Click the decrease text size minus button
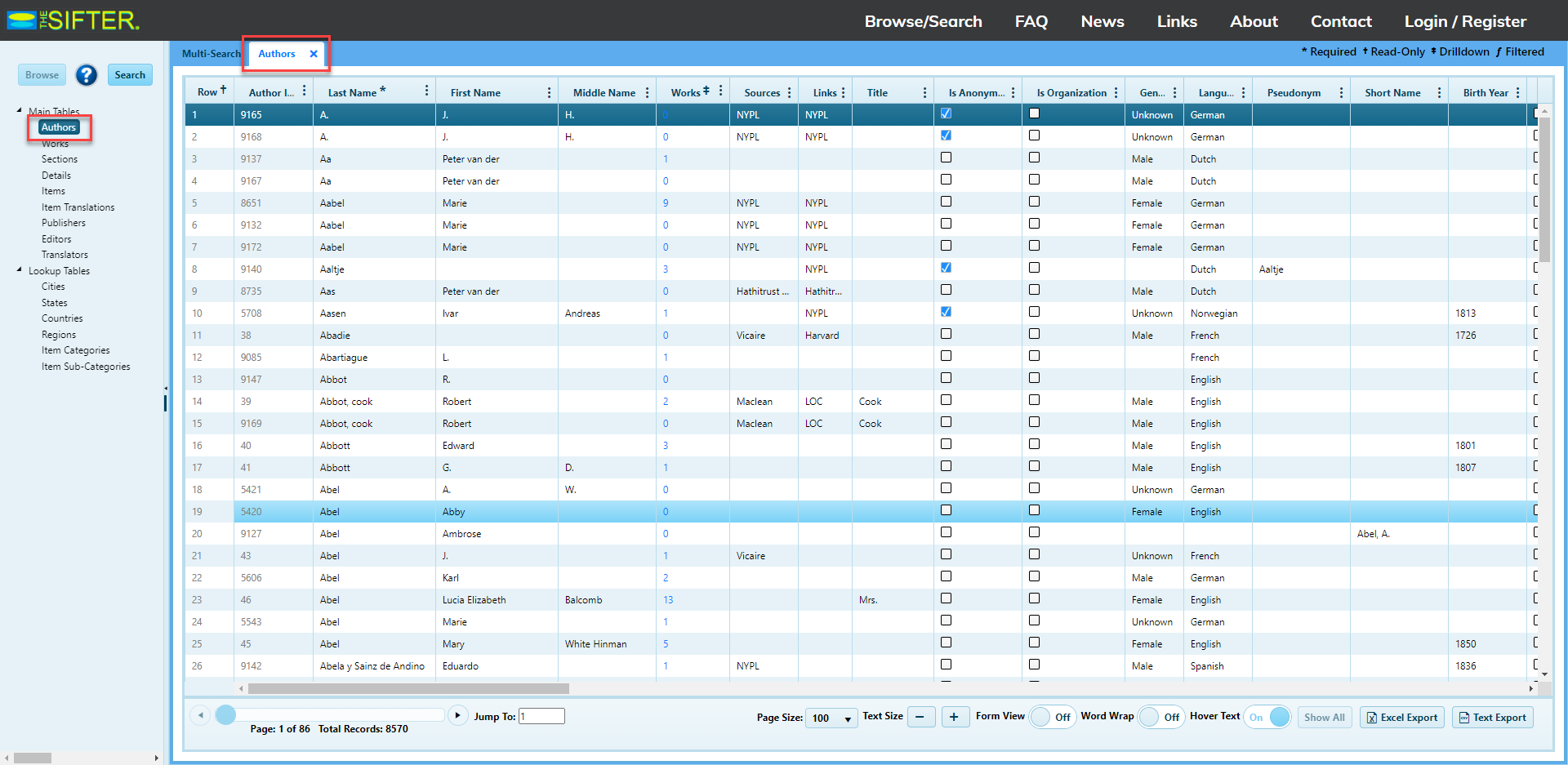This screenshot has height=765, width=1568. [x=920, y=717]
